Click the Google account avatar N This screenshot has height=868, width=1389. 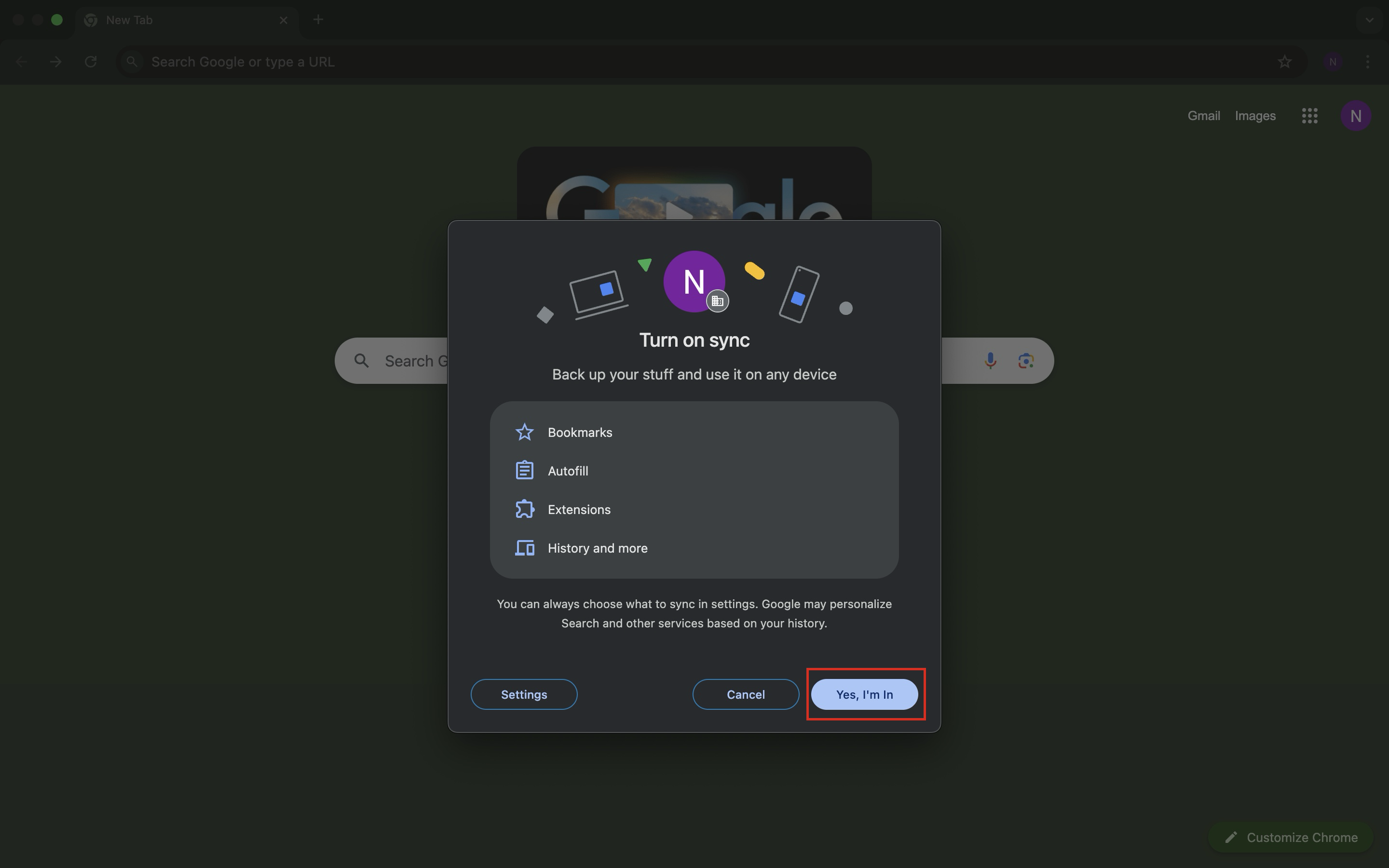(x=1355, y=116)
